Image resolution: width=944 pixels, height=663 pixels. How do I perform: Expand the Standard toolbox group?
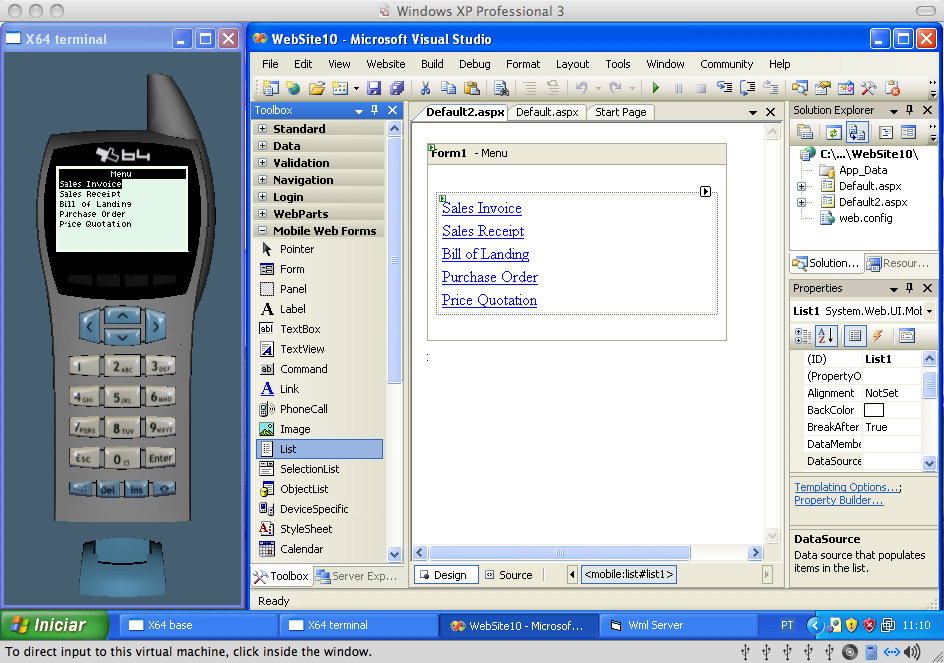262,128
